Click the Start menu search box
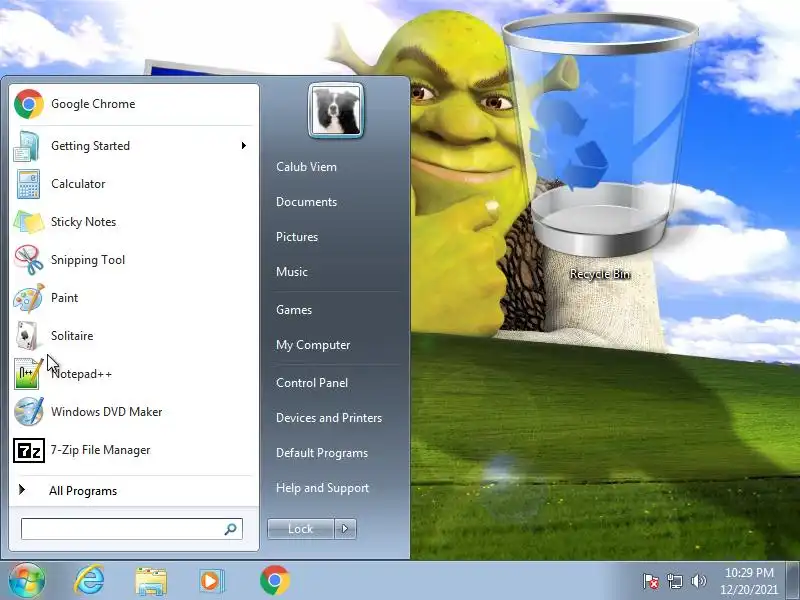Viewport: 800px width, 600px height. (x=132, y=529)
